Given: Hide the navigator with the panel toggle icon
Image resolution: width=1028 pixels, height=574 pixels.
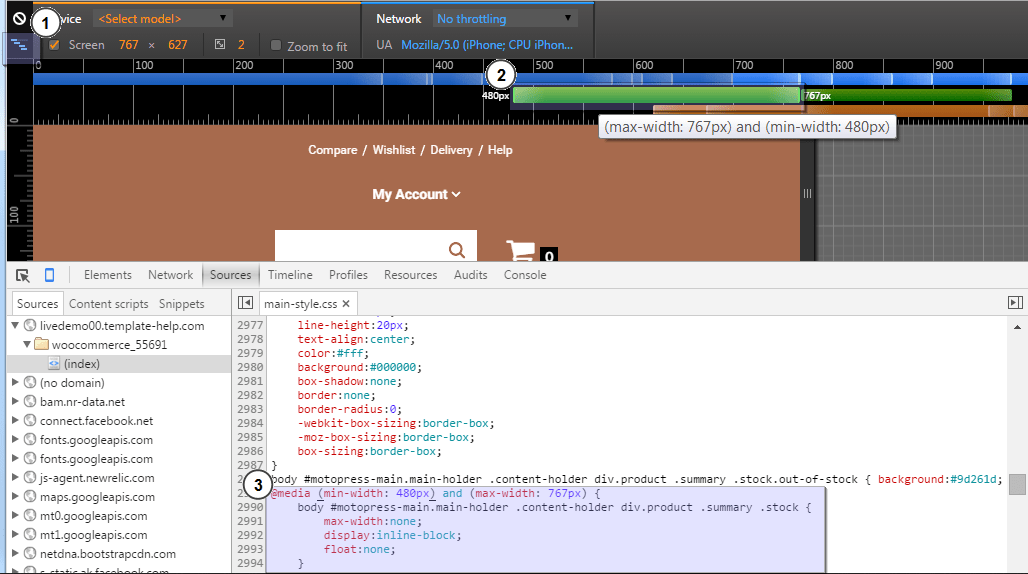Looking at the screenshot, I should pyautogui.click(x=245, y=303).
